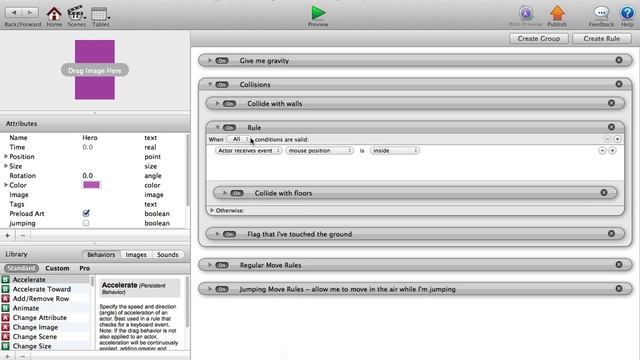Click the Hero name value field
The width and height of the screenshot is (640, 360).
[90, 138]
